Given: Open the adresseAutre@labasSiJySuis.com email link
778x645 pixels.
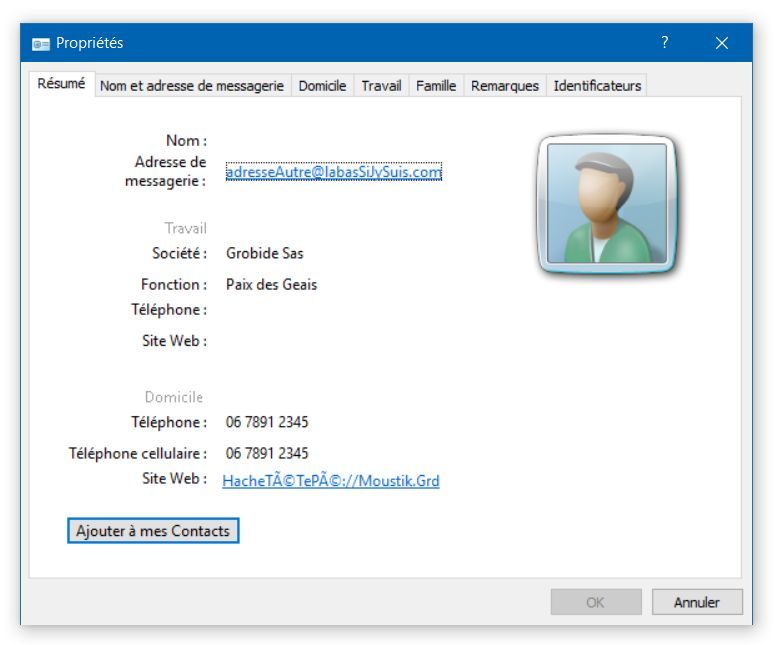Looking at the screenshot, I should tap(333, 172).
